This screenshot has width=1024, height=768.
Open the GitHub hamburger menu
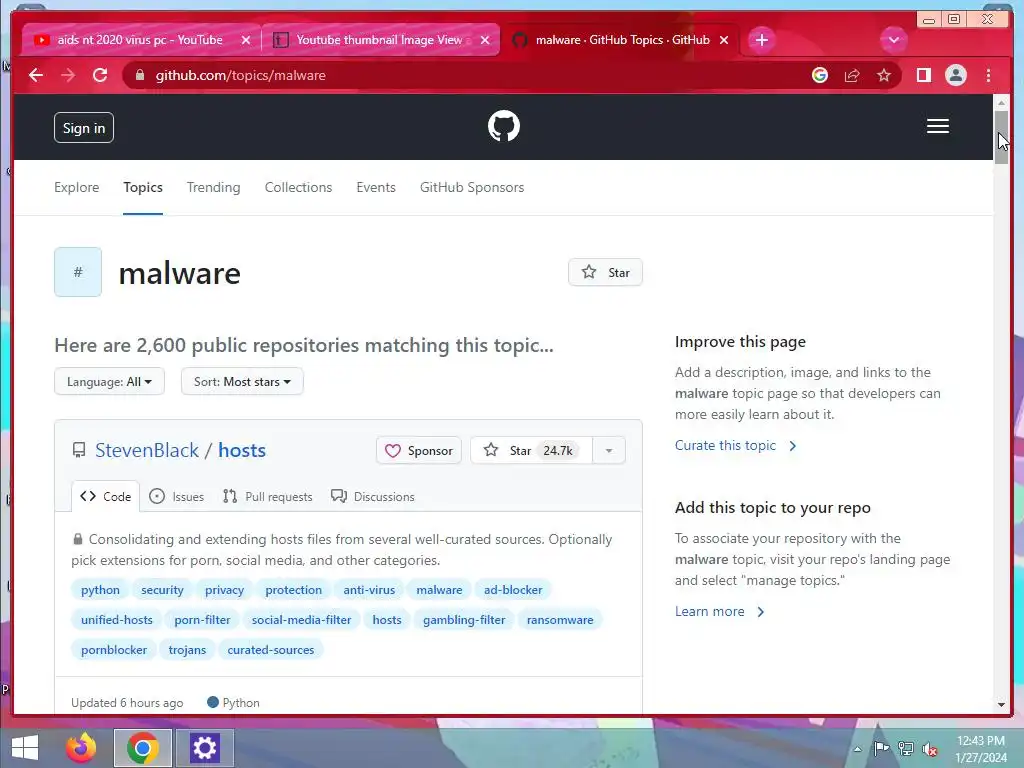[937, 126]
